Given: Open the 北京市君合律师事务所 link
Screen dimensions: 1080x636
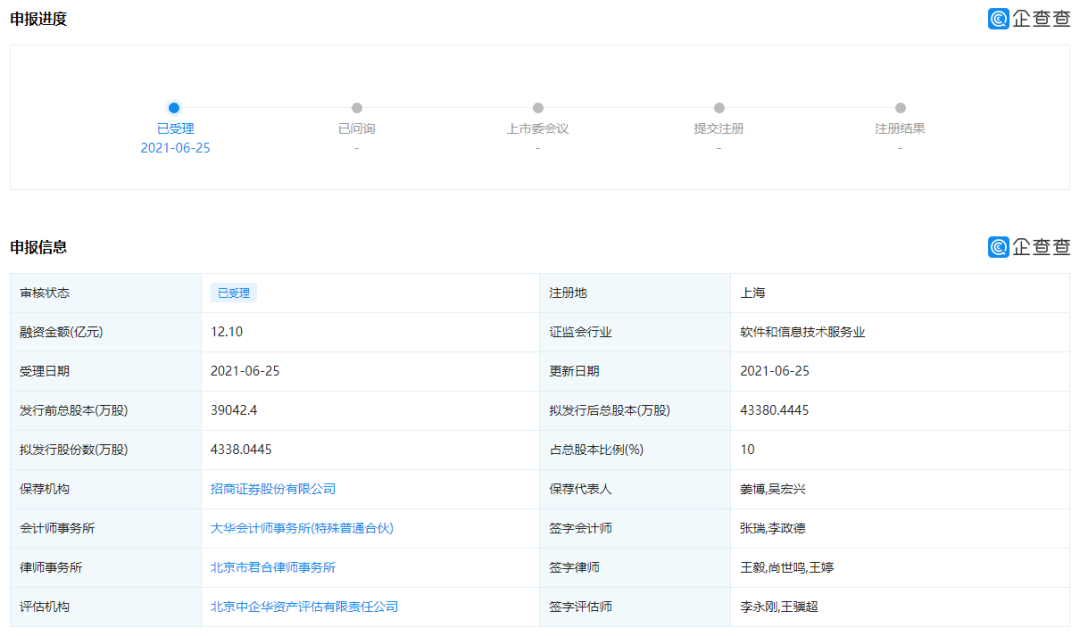Looking at the screenshot, I should tap(273, 567).
